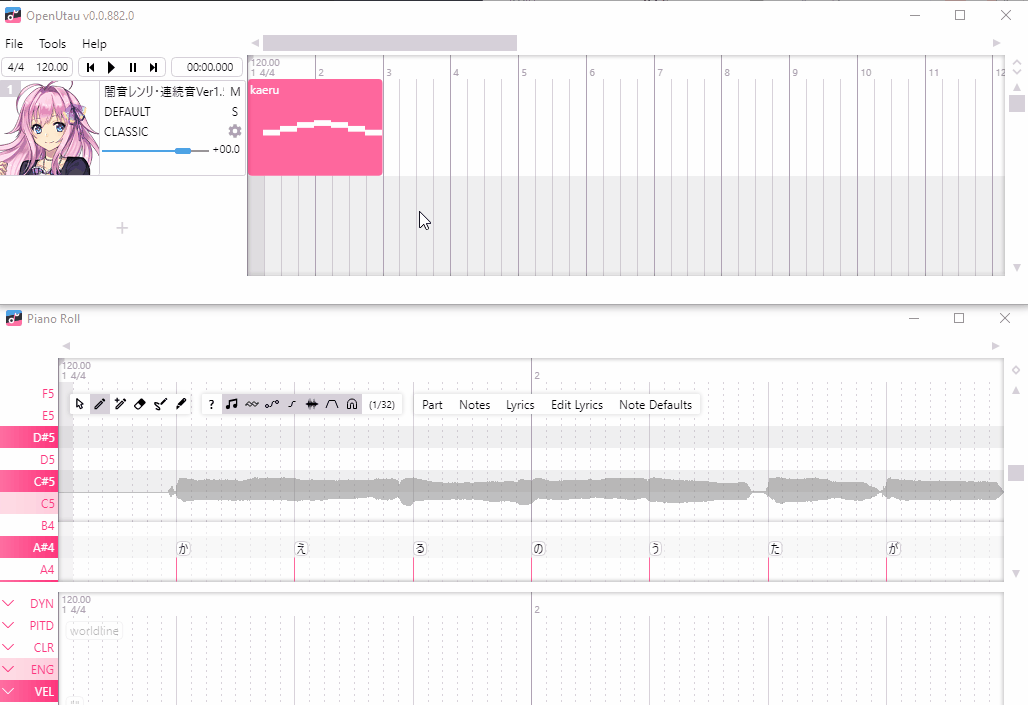Add a new track with the plus button
This screenshot has height=705, width=1028.
point(122,228)
